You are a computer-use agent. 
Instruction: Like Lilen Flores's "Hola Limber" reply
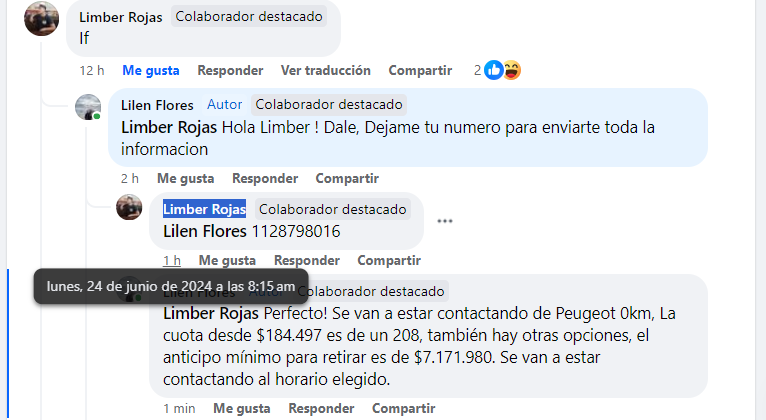pyautogui.click(x=185, y=178)
